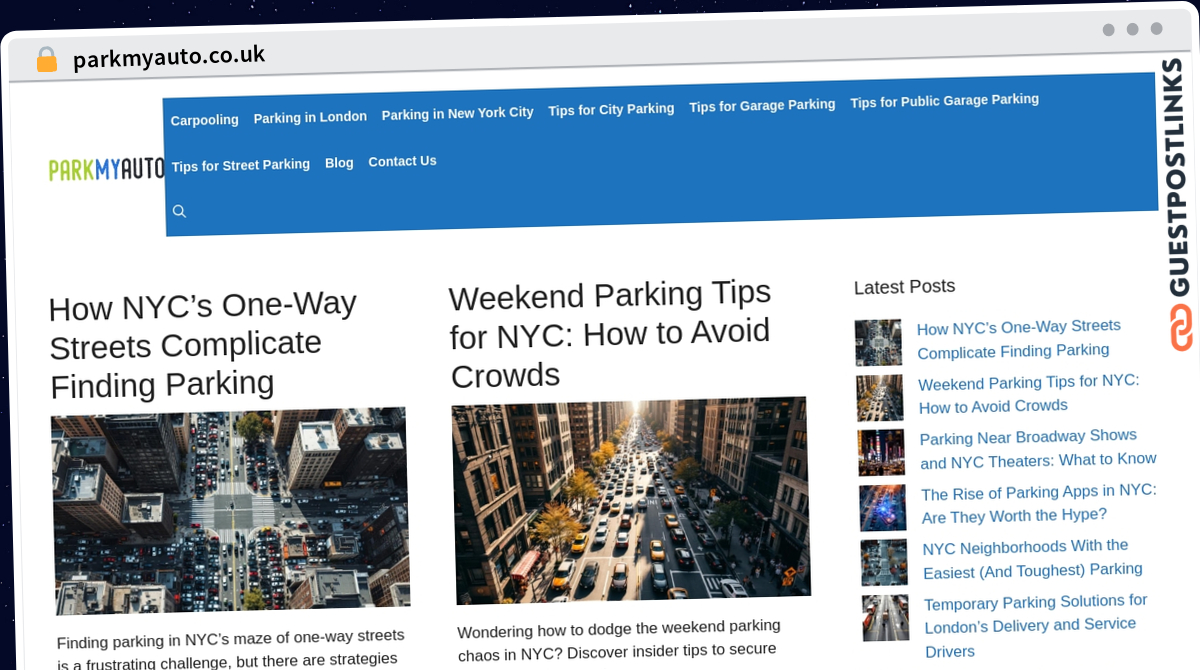Open the Contact Us page
This screenshot has height=670, width=1200.
[x=402, y=161]
